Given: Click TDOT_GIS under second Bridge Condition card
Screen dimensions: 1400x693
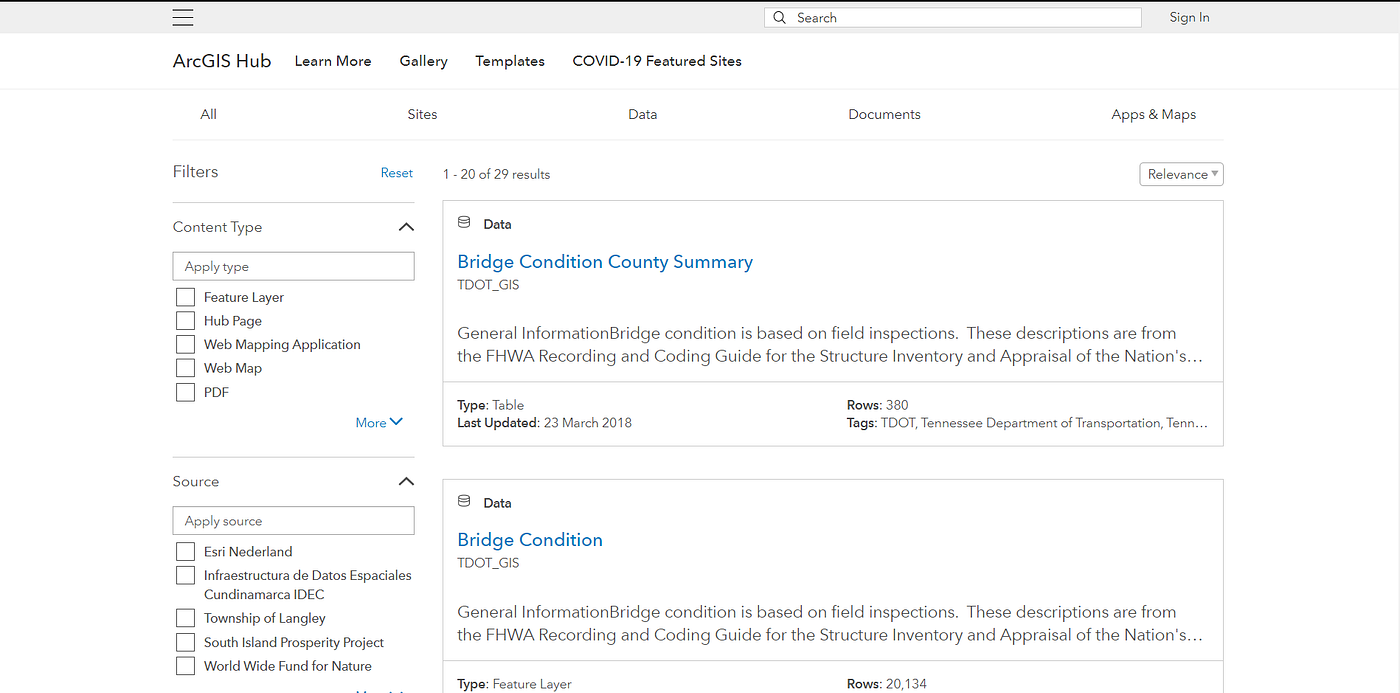Looking at the screenshot, I should [x=488, y=563].
